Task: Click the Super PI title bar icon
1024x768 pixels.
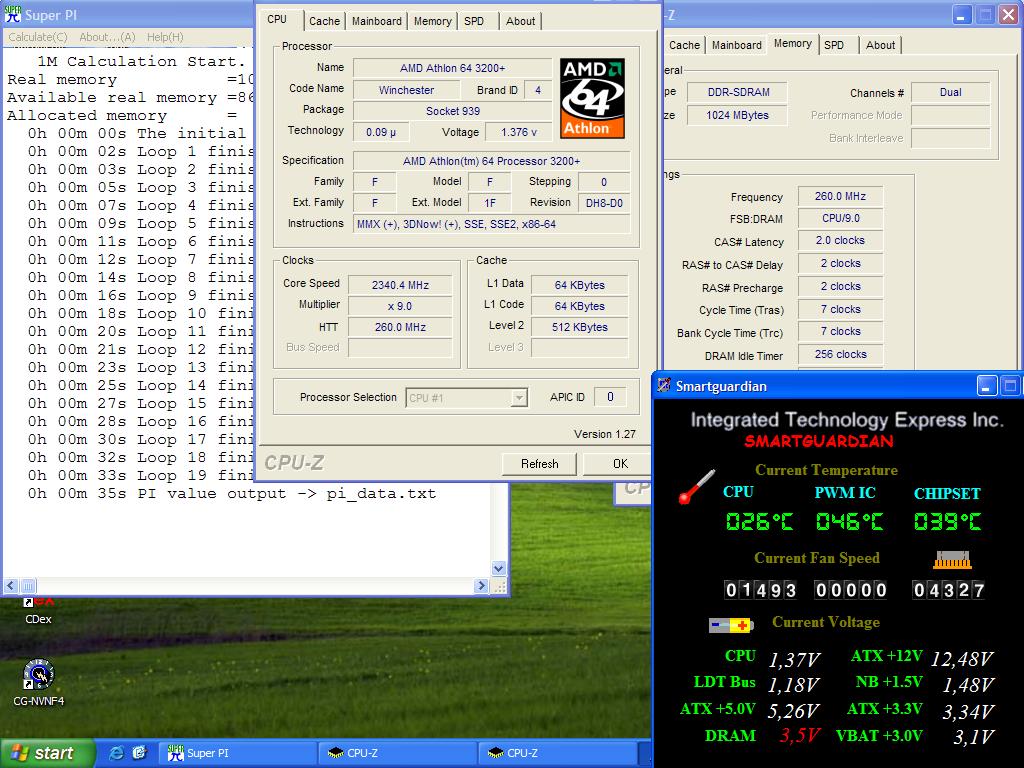Action: 12,14
